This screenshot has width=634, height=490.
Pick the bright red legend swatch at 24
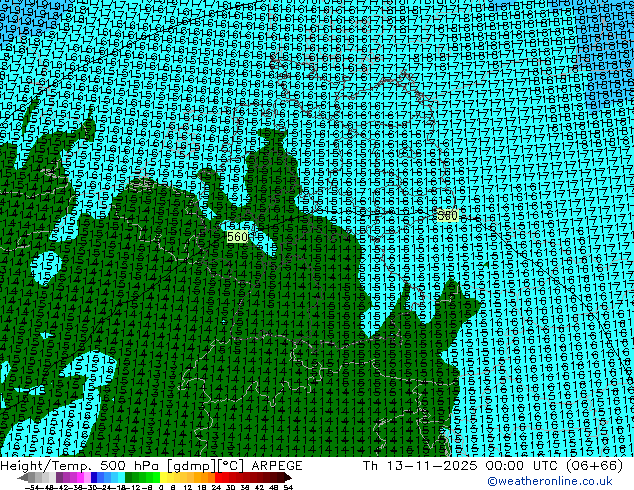(218, 477)
